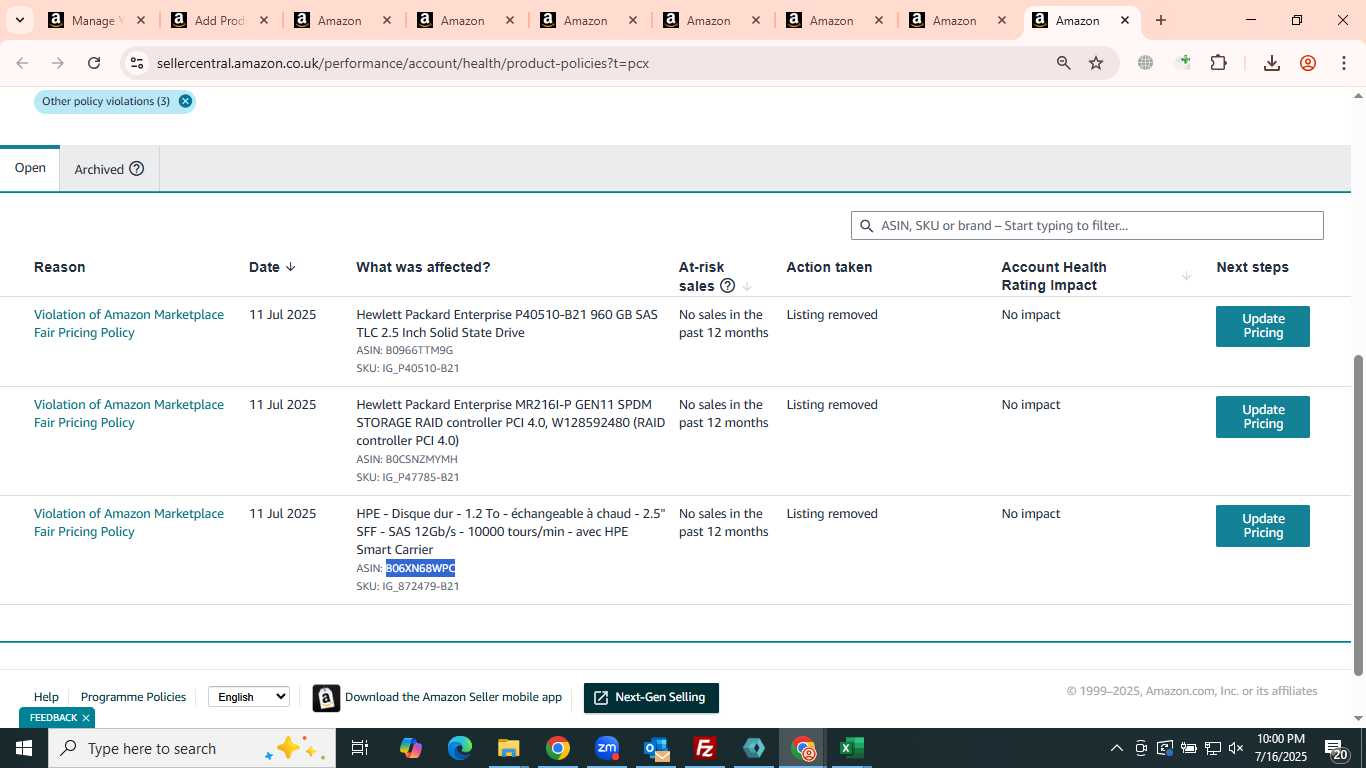Click the Next-Gen Selling button
The height and width of the screenshot is (768, 1366).
point(651,697)
